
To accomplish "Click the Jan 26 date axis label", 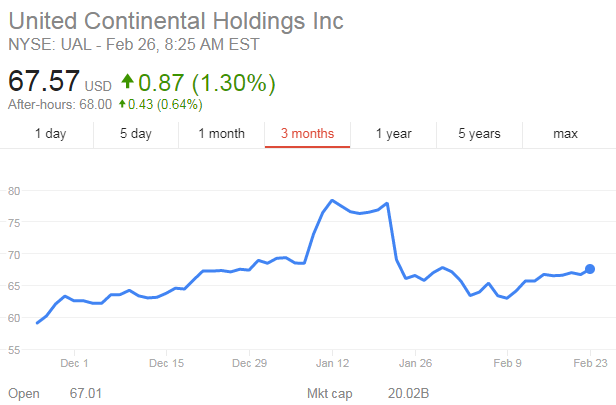I will tap(415, 363).
